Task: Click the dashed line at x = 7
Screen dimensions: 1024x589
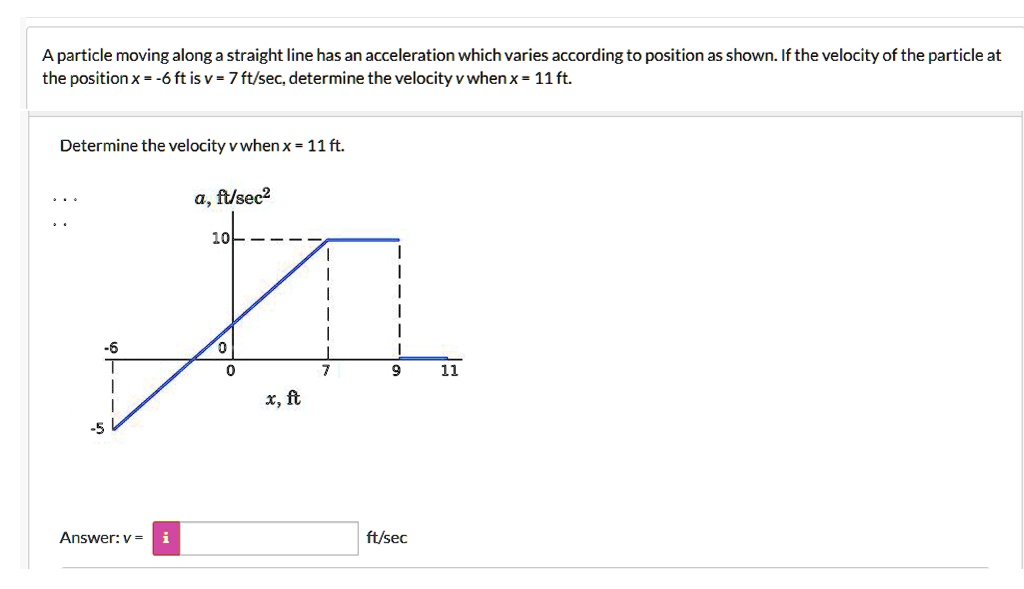Action: tap(329, 300)
